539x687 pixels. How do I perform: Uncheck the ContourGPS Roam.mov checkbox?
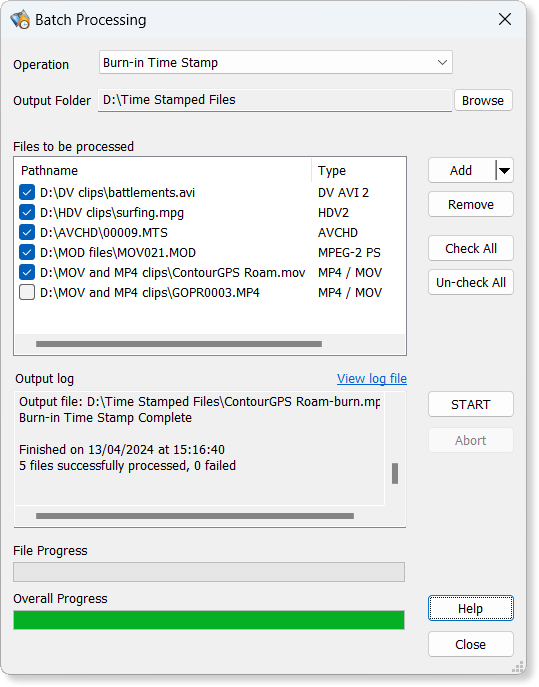(x=27, y=273)
